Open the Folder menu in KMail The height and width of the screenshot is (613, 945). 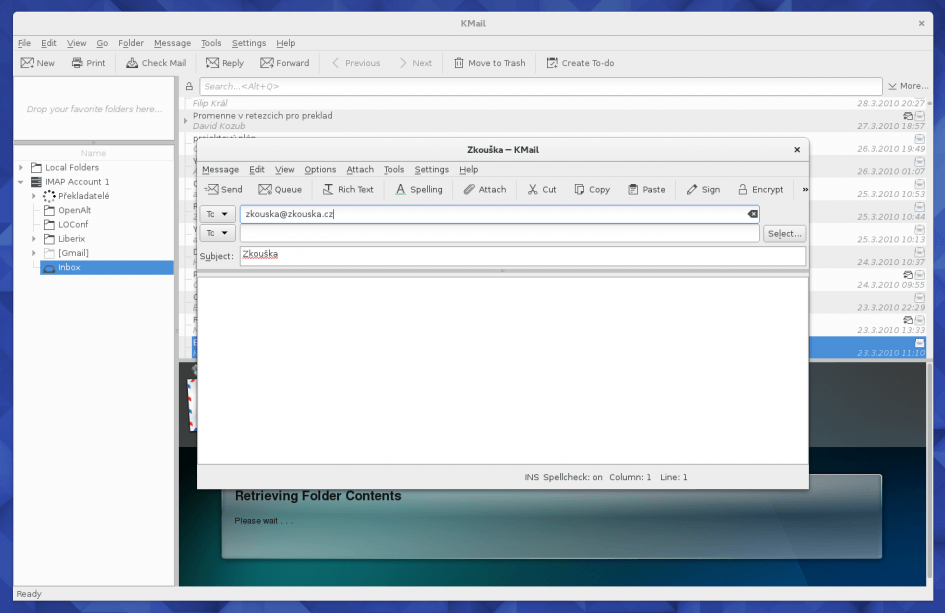click(x=131, y=43)
